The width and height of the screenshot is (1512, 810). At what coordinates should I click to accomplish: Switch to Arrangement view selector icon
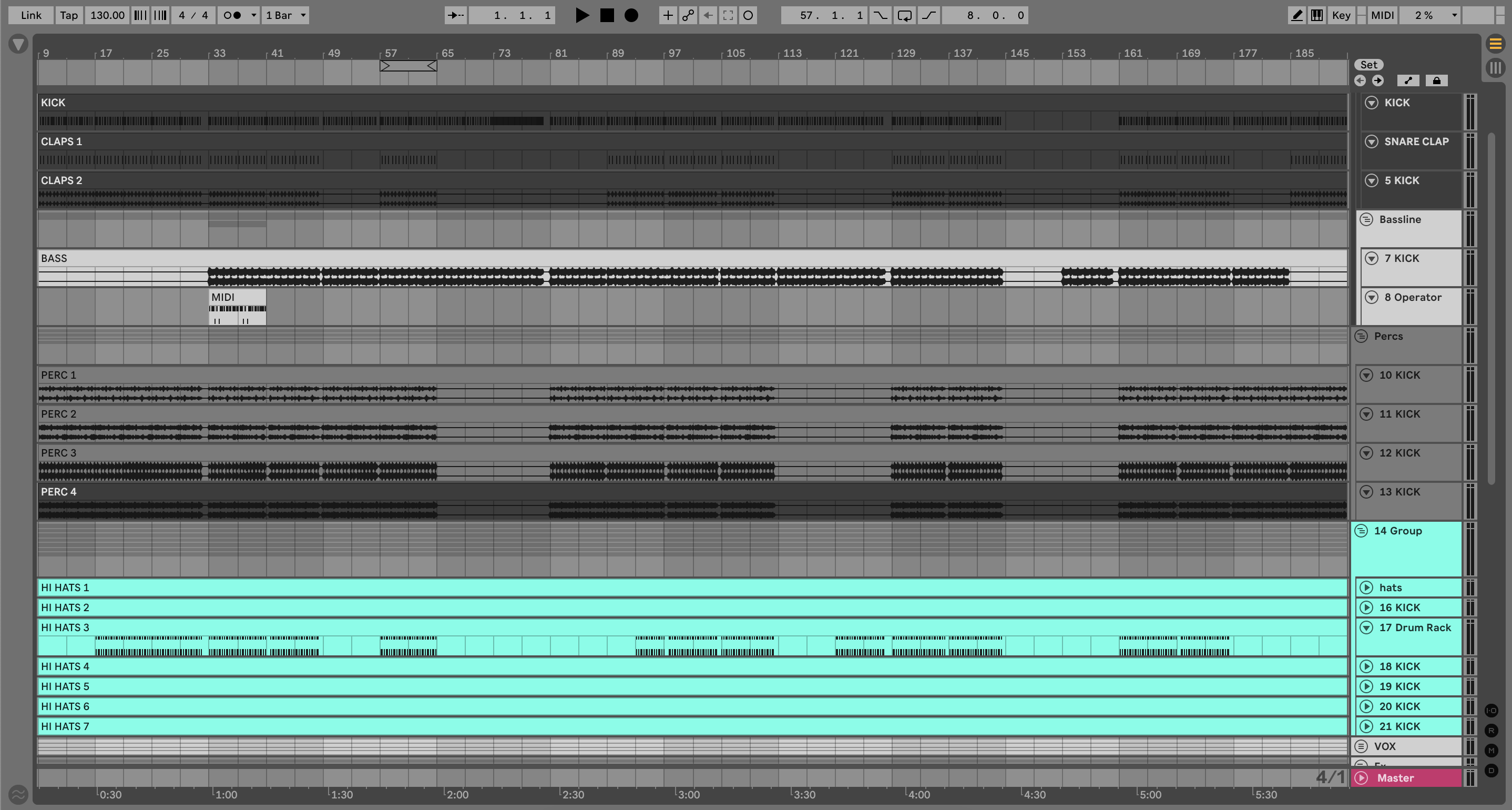1495,44
